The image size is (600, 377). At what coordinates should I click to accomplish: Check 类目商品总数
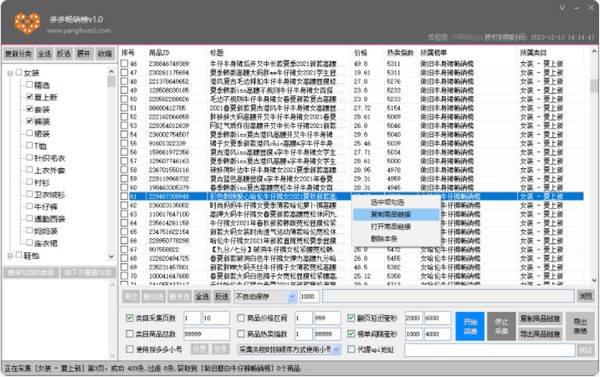129,334
